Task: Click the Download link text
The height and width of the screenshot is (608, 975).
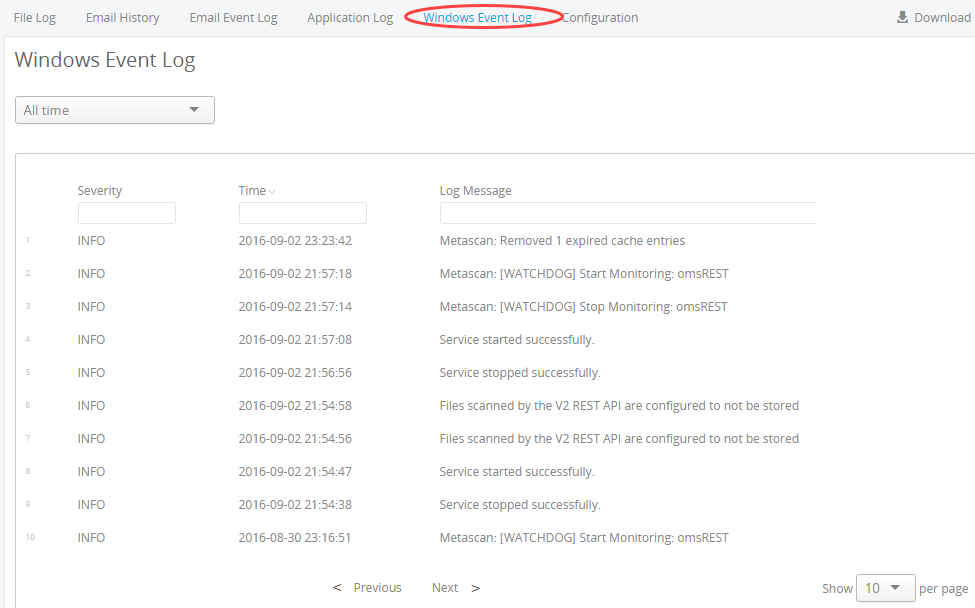Action: [942, 17]
